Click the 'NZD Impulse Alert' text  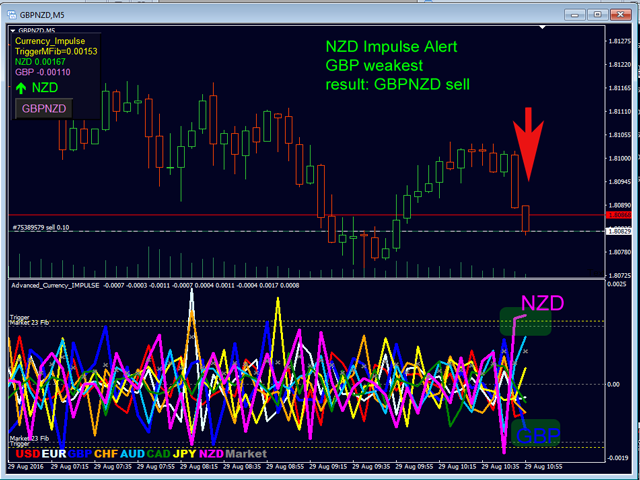tap(391, 47)
